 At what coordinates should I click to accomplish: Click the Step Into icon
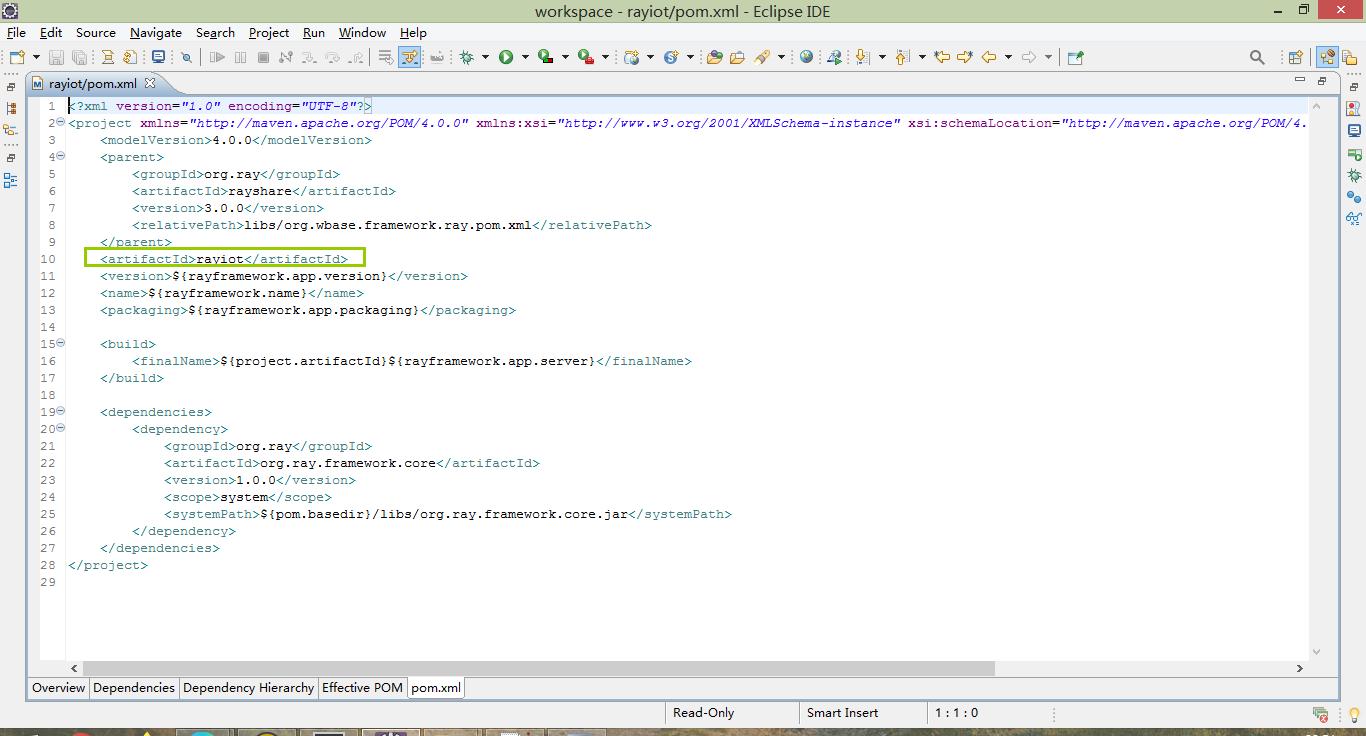(x=309, y=57)
